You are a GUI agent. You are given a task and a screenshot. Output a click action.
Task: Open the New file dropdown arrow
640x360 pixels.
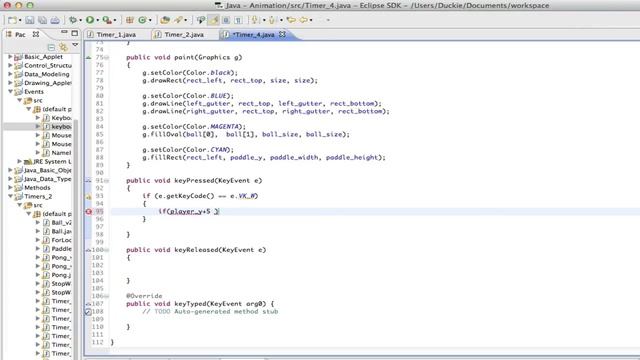click(x=20, y=20)
